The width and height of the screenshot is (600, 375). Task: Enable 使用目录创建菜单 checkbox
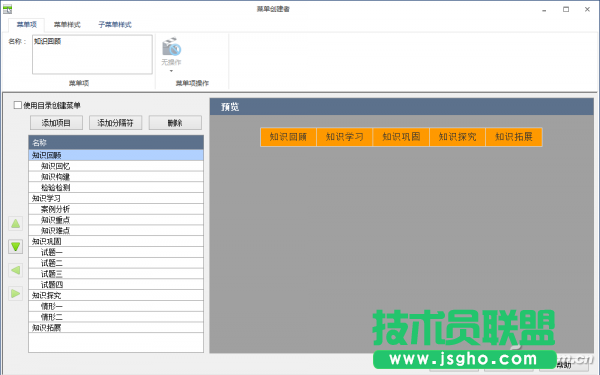(x=18, y=105)
